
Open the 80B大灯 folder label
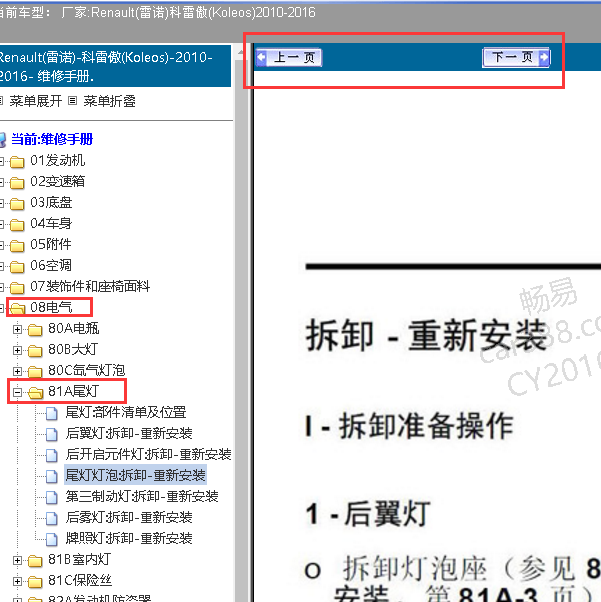(73, 349)
